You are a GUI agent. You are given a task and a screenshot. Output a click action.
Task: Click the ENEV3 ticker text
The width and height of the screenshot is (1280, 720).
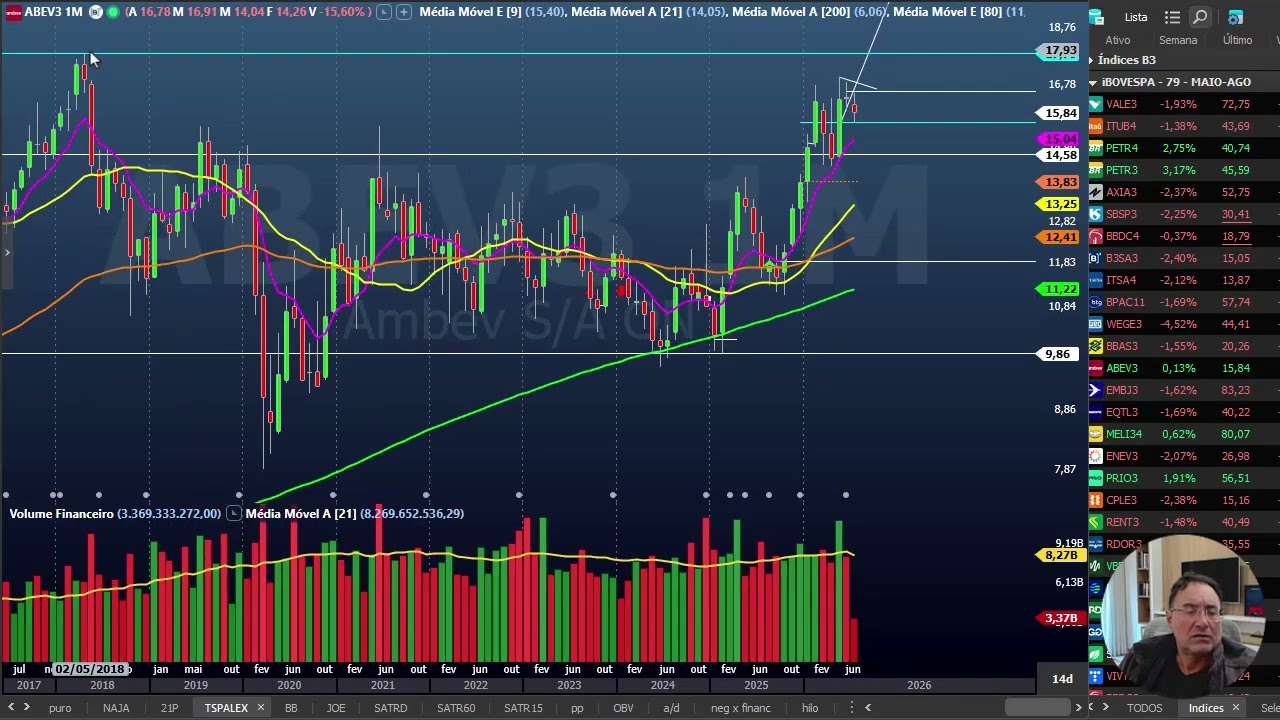(x=1122, y=456)
